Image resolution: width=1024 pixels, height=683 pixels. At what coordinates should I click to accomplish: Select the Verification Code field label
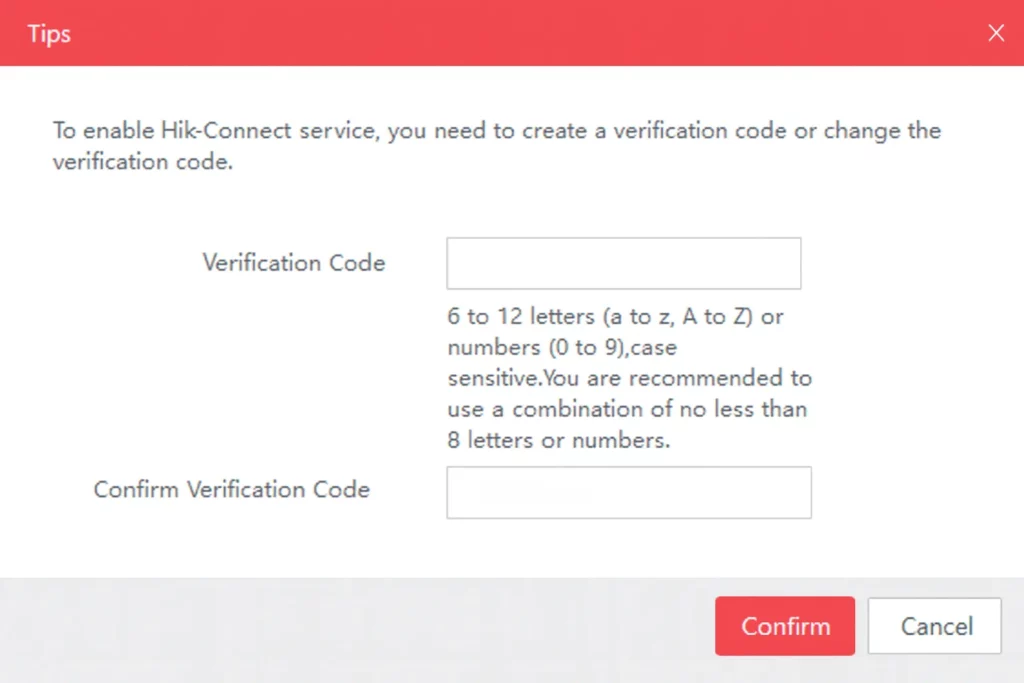coord(293,263)
